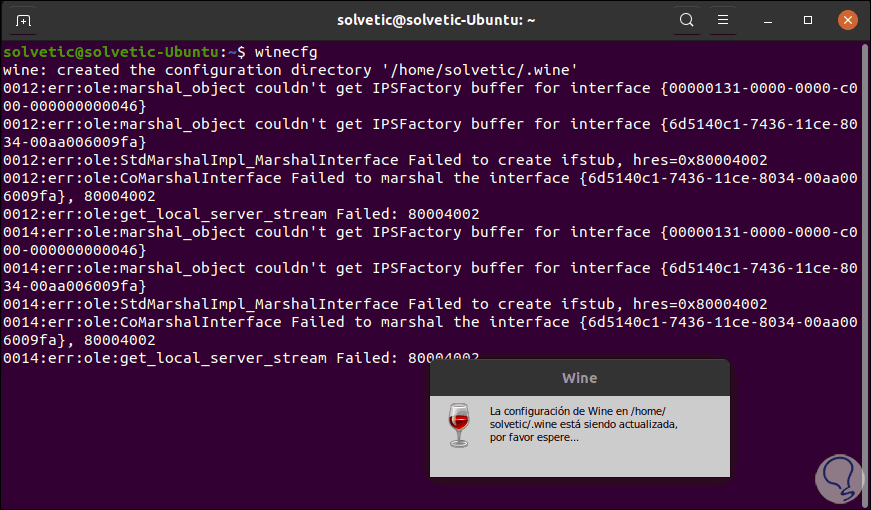The height and width of the screenshot is (510, 871).
Task: Click the terminal search icon
Action: (687, 20)
